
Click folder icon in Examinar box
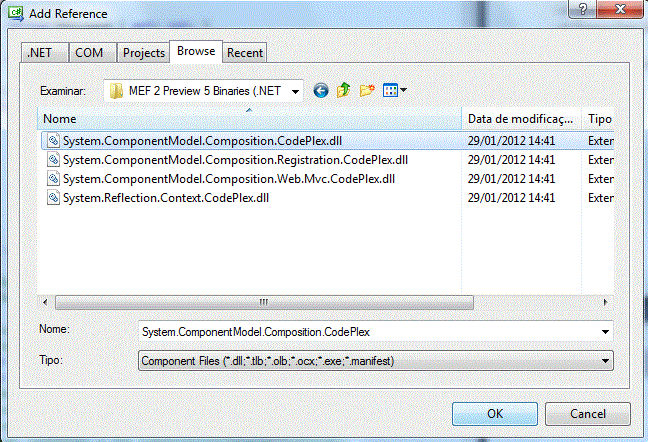coord(117,91)
